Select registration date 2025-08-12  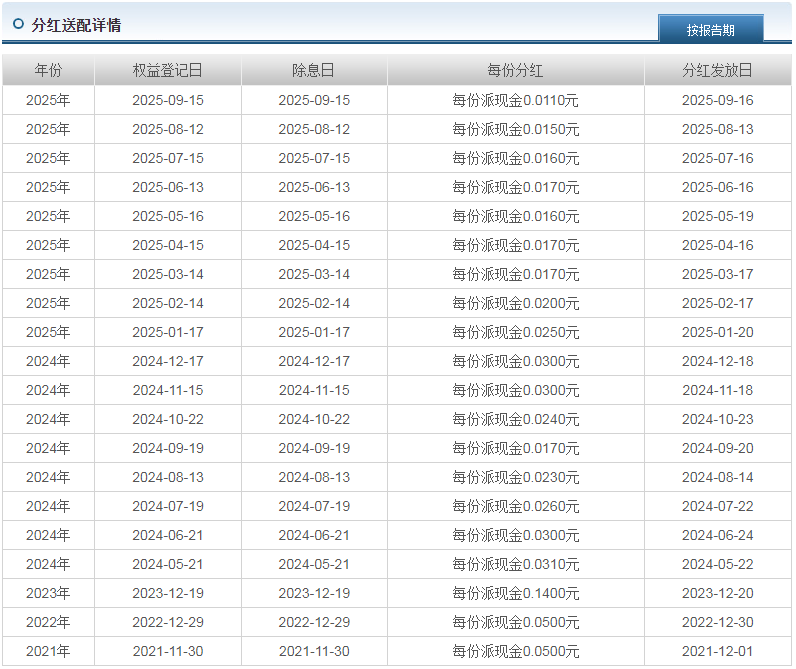[168, 129]
